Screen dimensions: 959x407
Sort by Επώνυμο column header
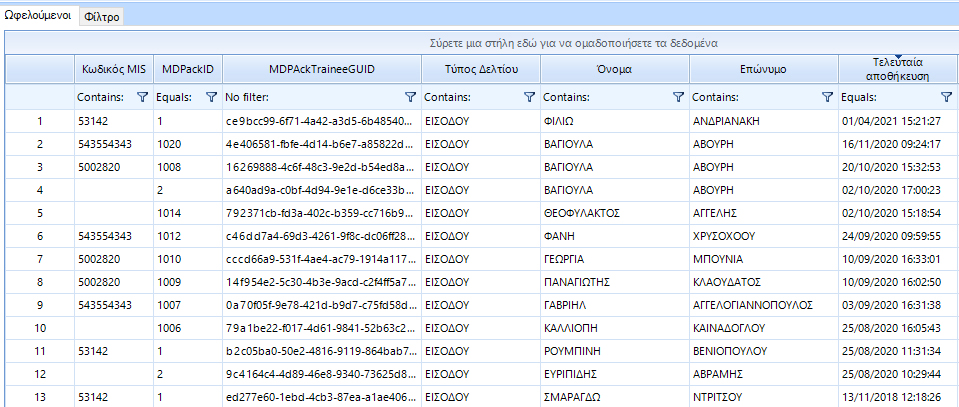coord(763,69)
